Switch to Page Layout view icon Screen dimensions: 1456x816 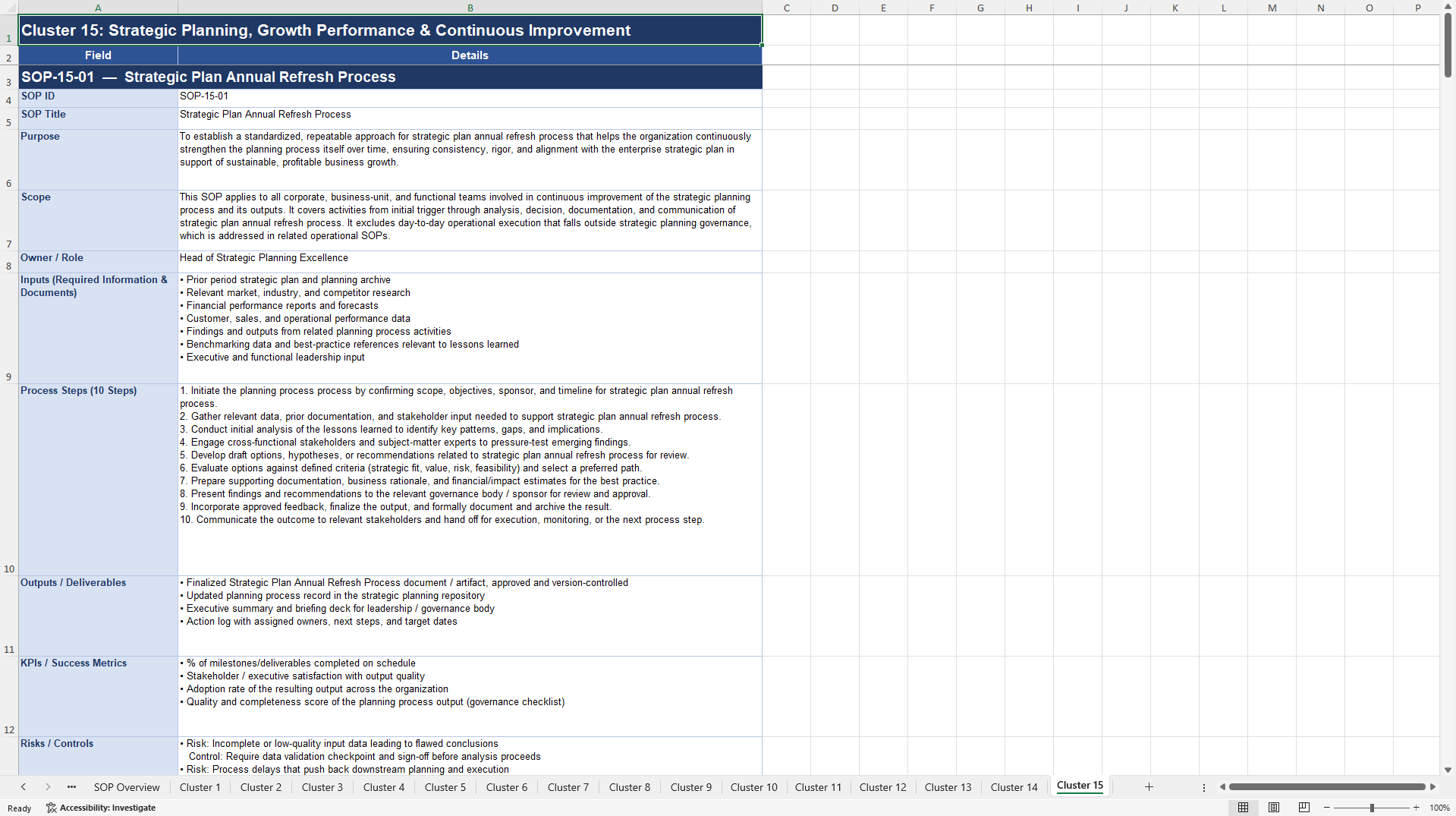[1274, 808]
